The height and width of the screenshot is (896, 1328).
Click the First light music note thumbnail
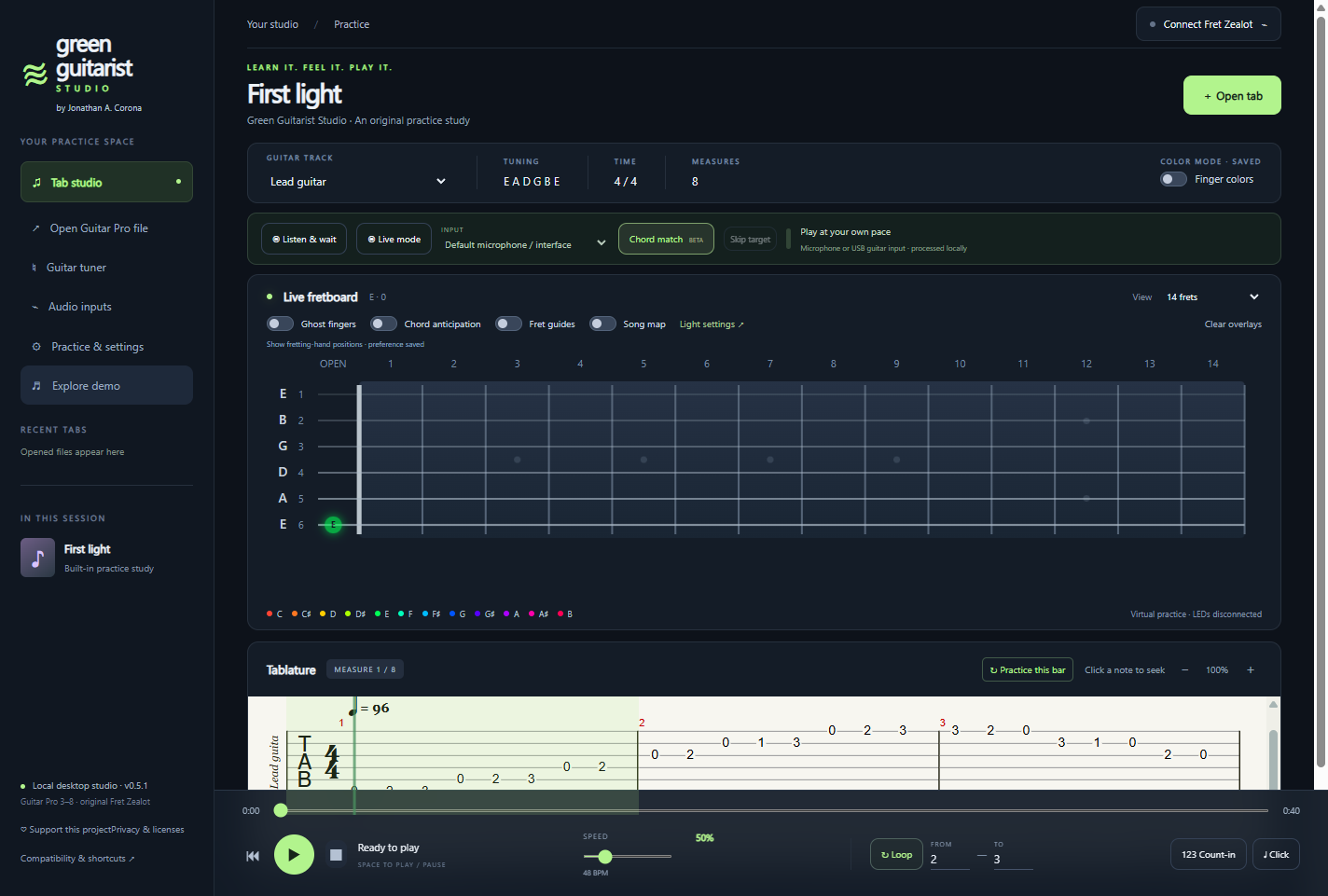pos(37,558)
